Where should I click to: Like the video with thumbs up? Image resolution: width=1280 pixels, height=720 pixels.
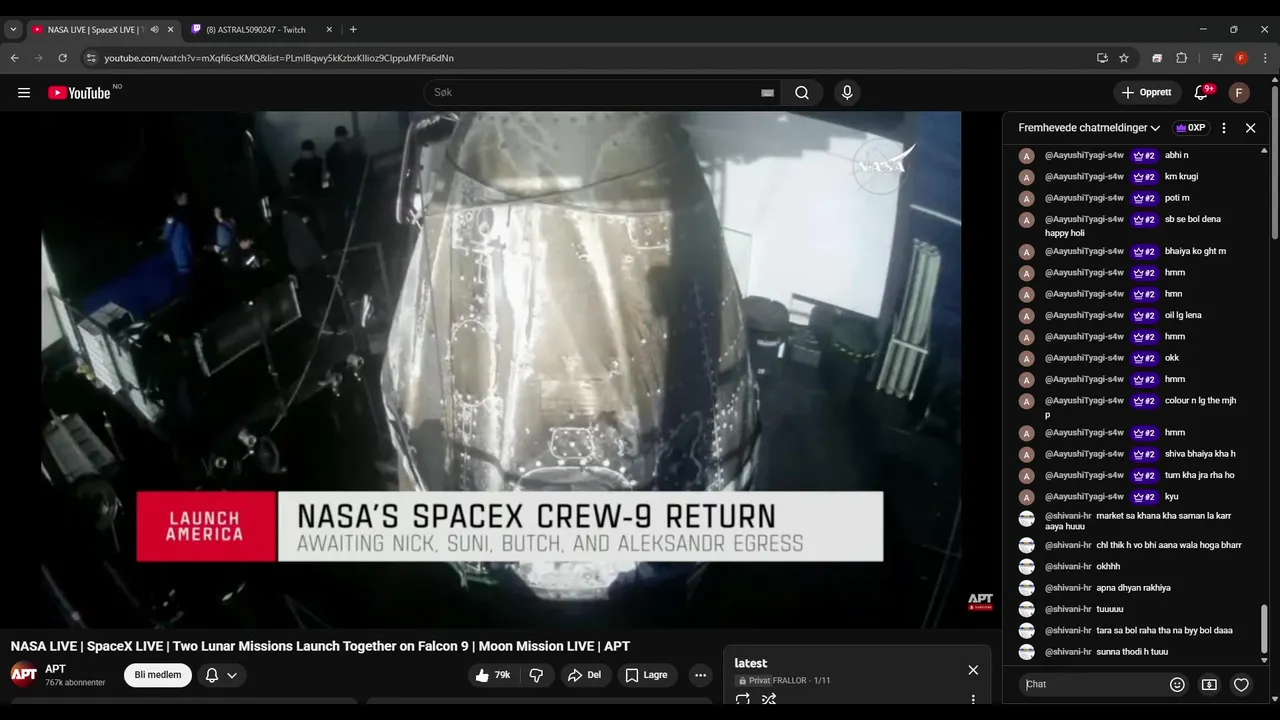pos(493,675)
